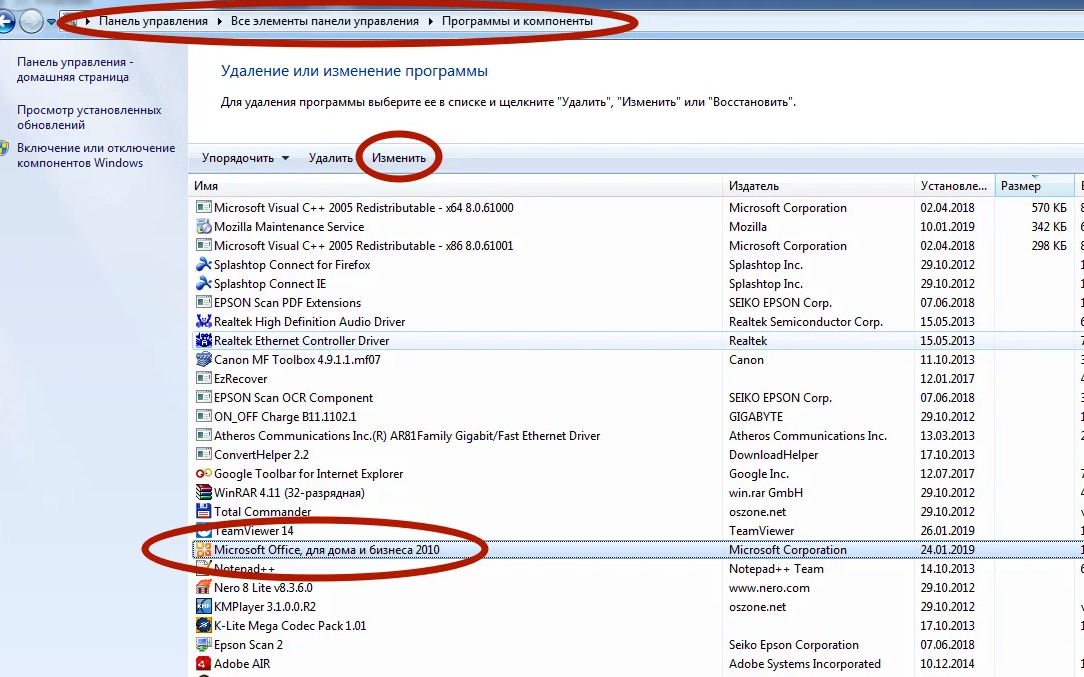The height and width of the screenshot is (677, 1084).
Task: Click the Seiko Epson Corporation publisher cell
Action: click(794, 644)
